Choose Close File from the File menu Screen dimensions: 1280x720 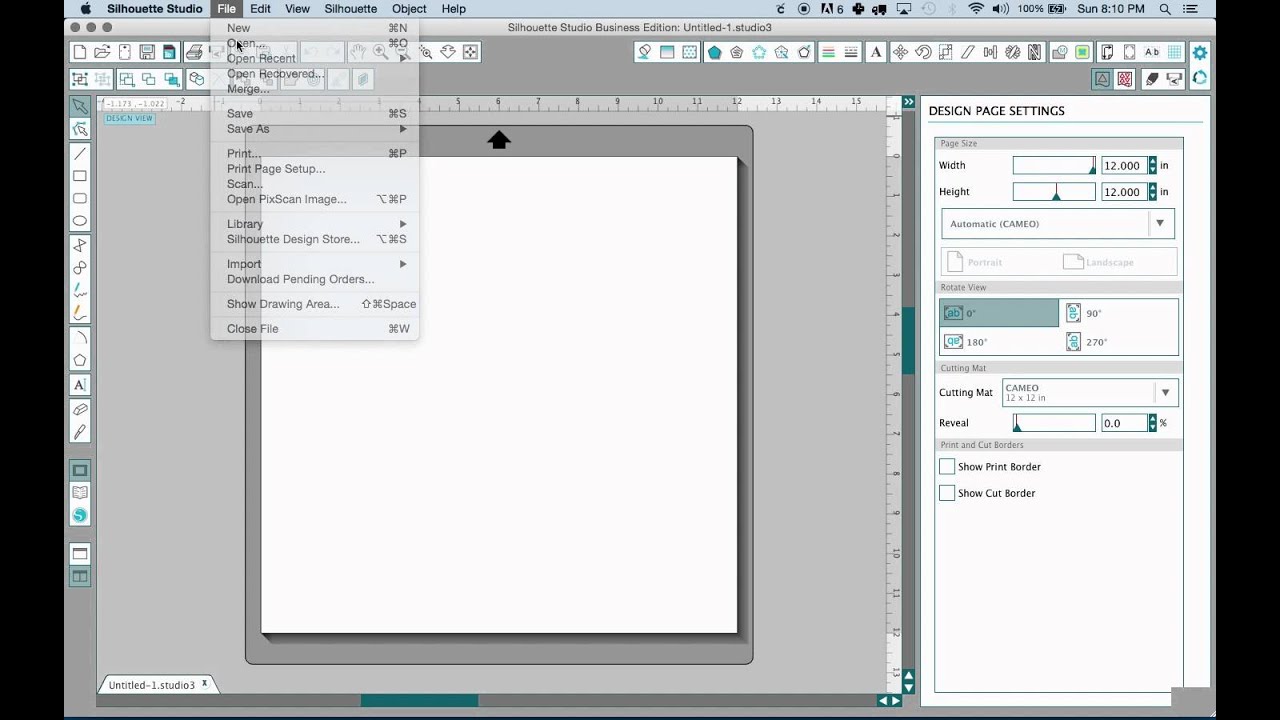click(x=314, y=329)
